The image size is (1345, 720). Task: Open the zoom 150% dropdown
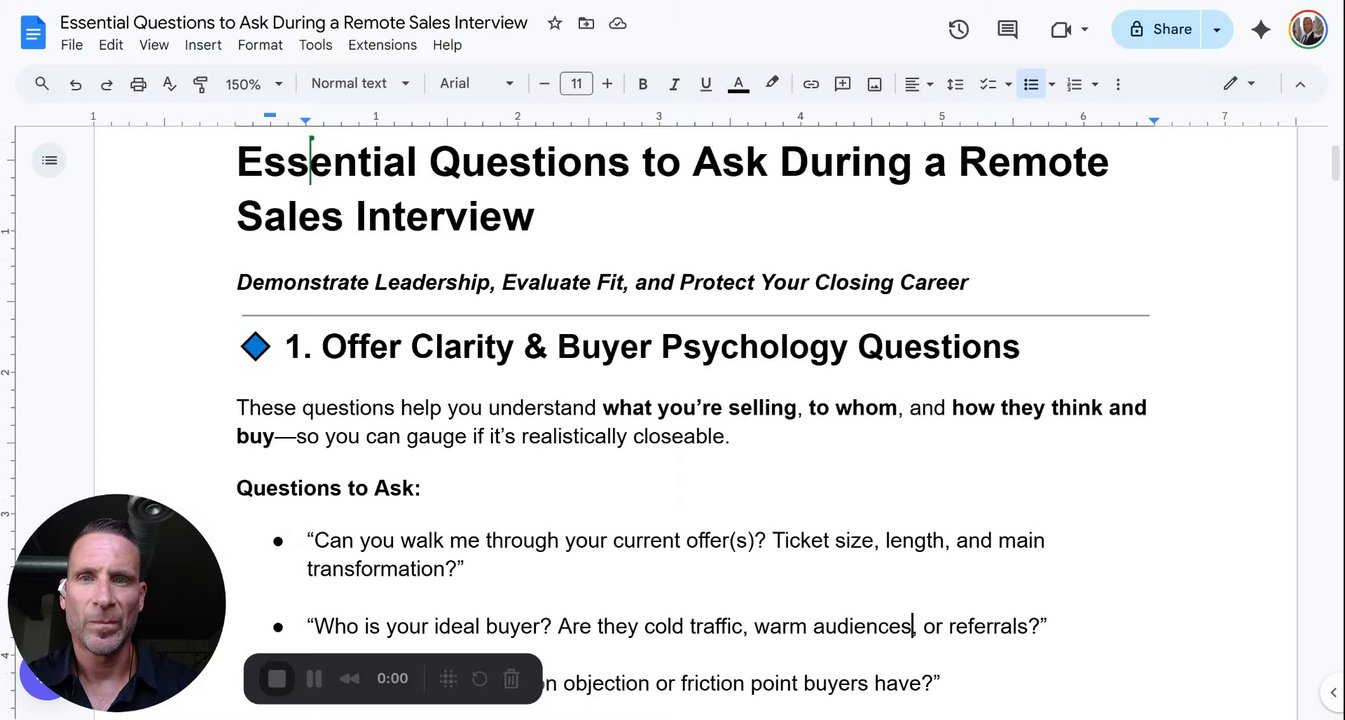click(x=254, y=84)
